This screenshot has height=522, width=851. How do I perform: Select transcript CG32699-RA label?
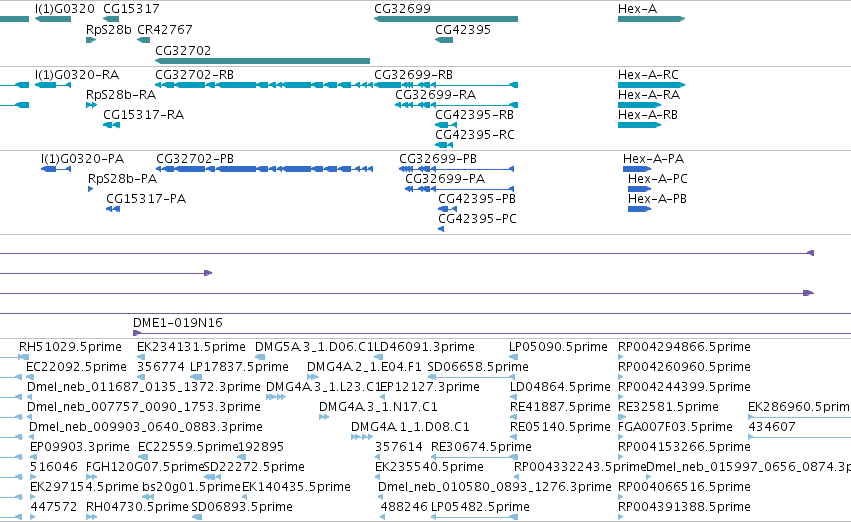[x=436, y=94]
